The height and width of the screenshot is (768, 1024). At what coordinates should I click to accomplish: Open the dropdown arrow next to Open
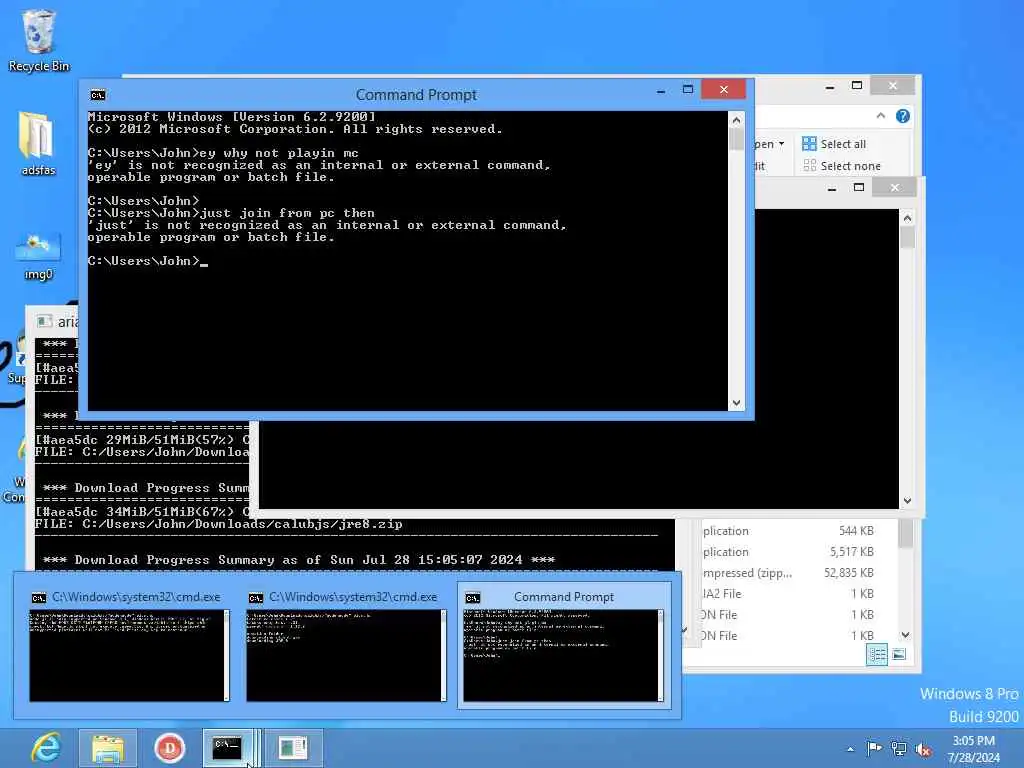[x=781, y=144]
